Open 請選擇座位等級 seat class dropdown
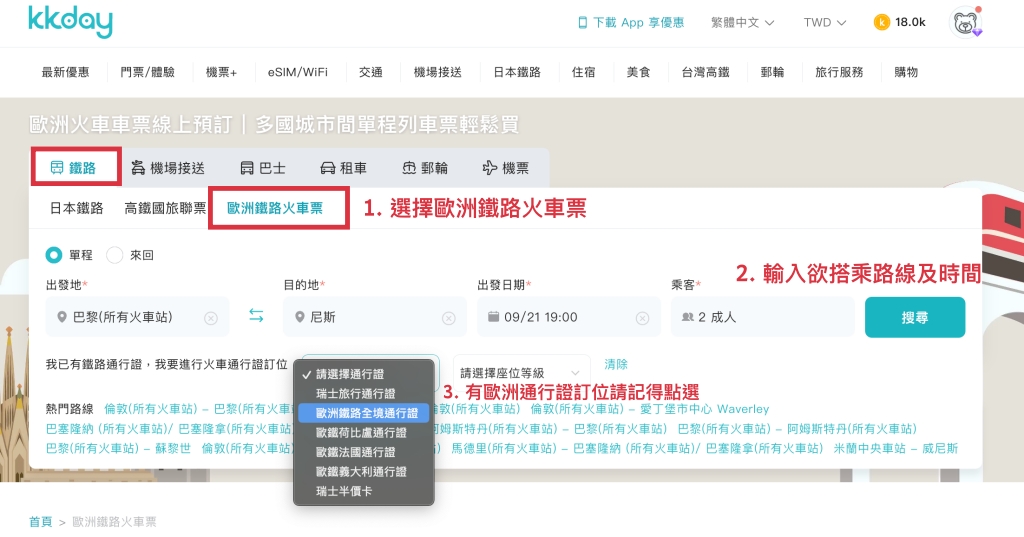 point(521,373)
